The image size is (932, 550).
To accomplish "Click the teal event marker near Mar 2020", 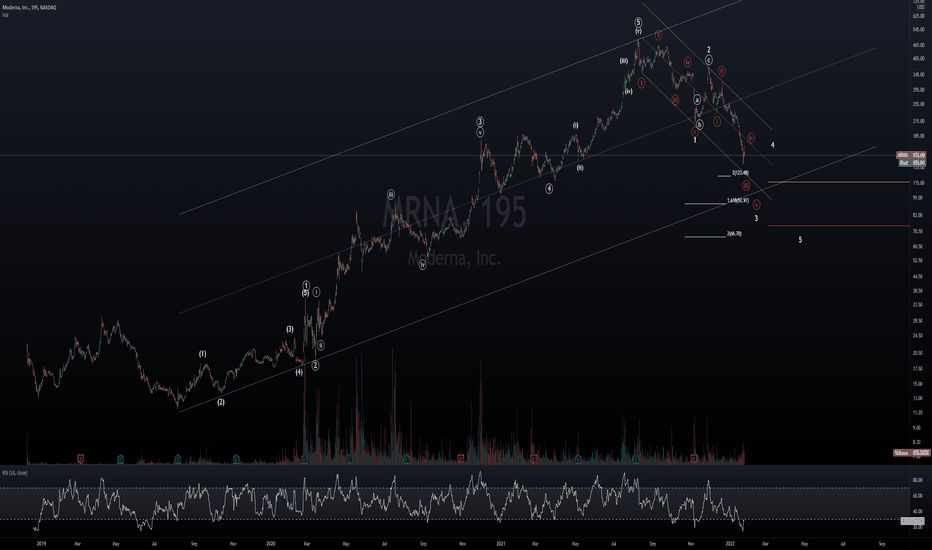I will pos(304,459).
